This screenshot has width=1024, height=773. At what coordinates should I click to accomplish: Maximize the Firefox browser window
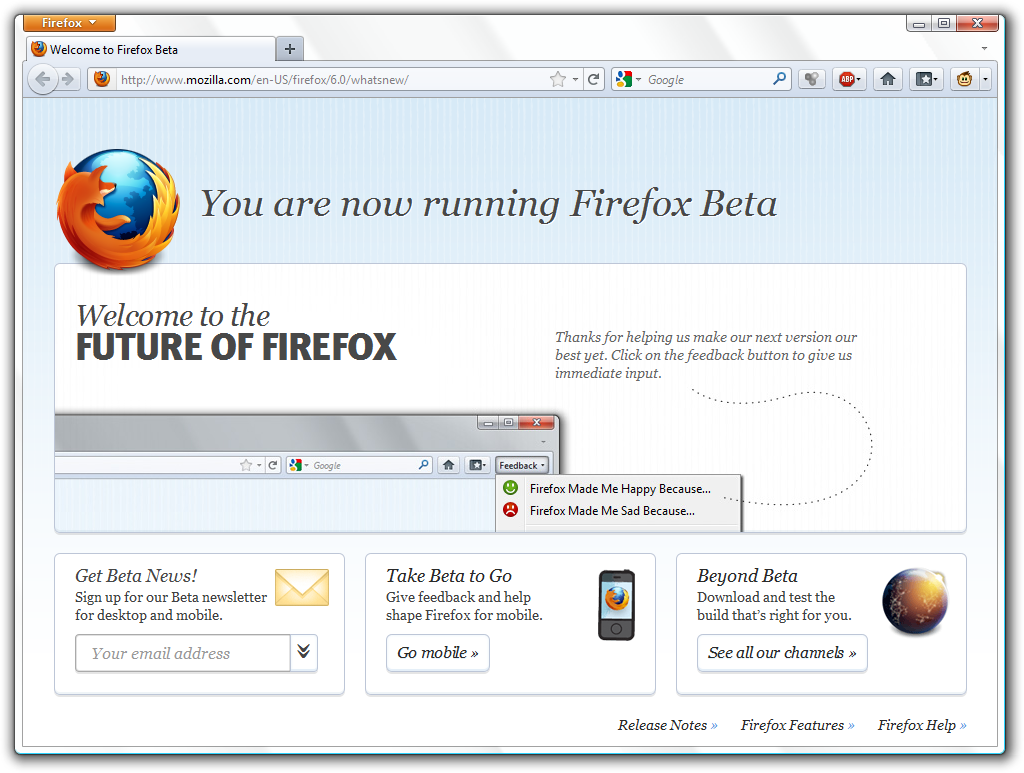pyautogui.click(x=944, y=24)
